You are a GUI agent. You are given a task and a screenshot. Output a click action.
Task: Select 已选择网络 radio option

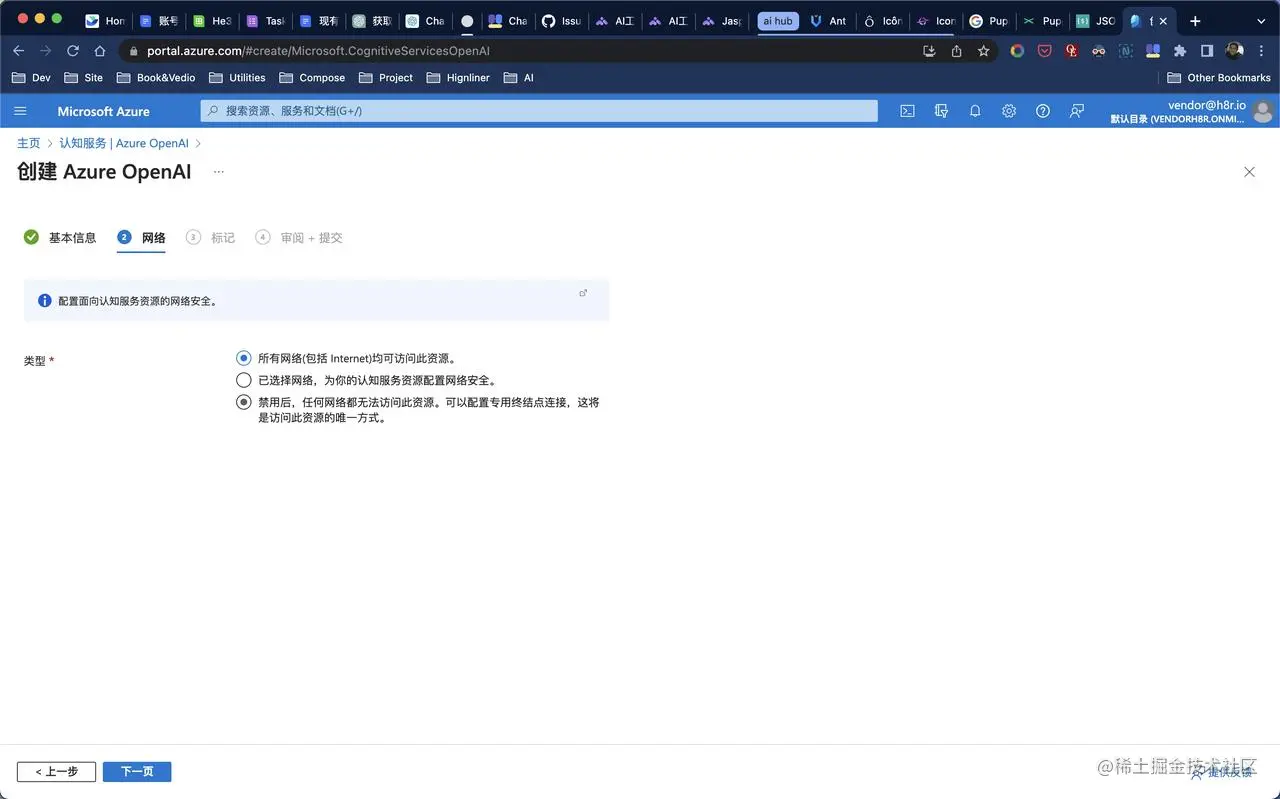(244, 380)
